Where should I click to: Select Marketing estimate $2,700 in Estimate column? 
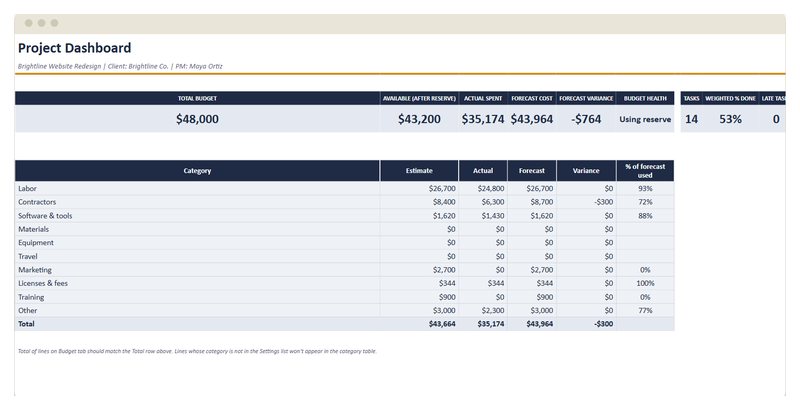pyautogui.click(x=419, y=270)
